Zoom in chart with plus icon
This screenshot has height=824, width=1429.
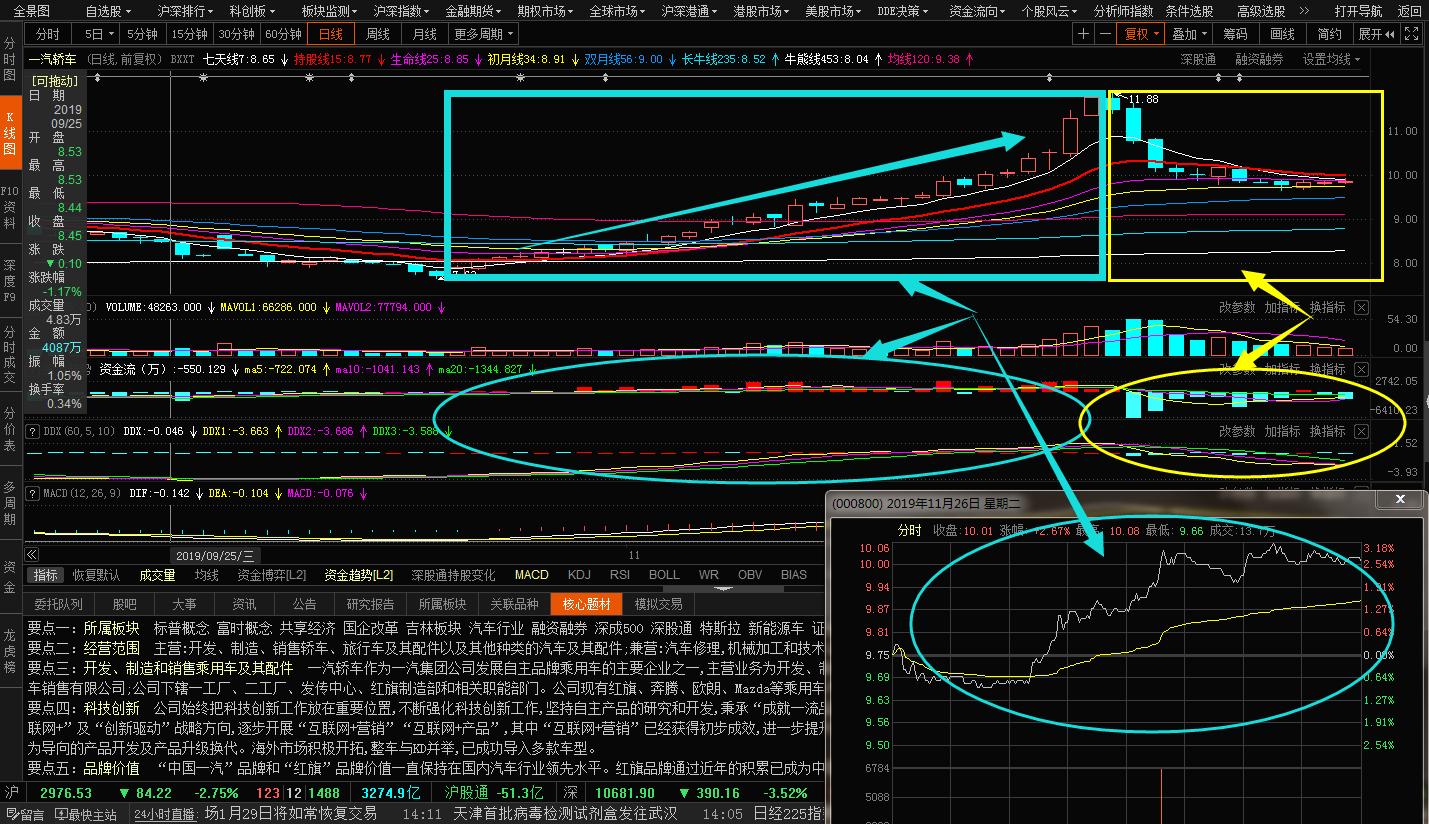(1083, 34)
